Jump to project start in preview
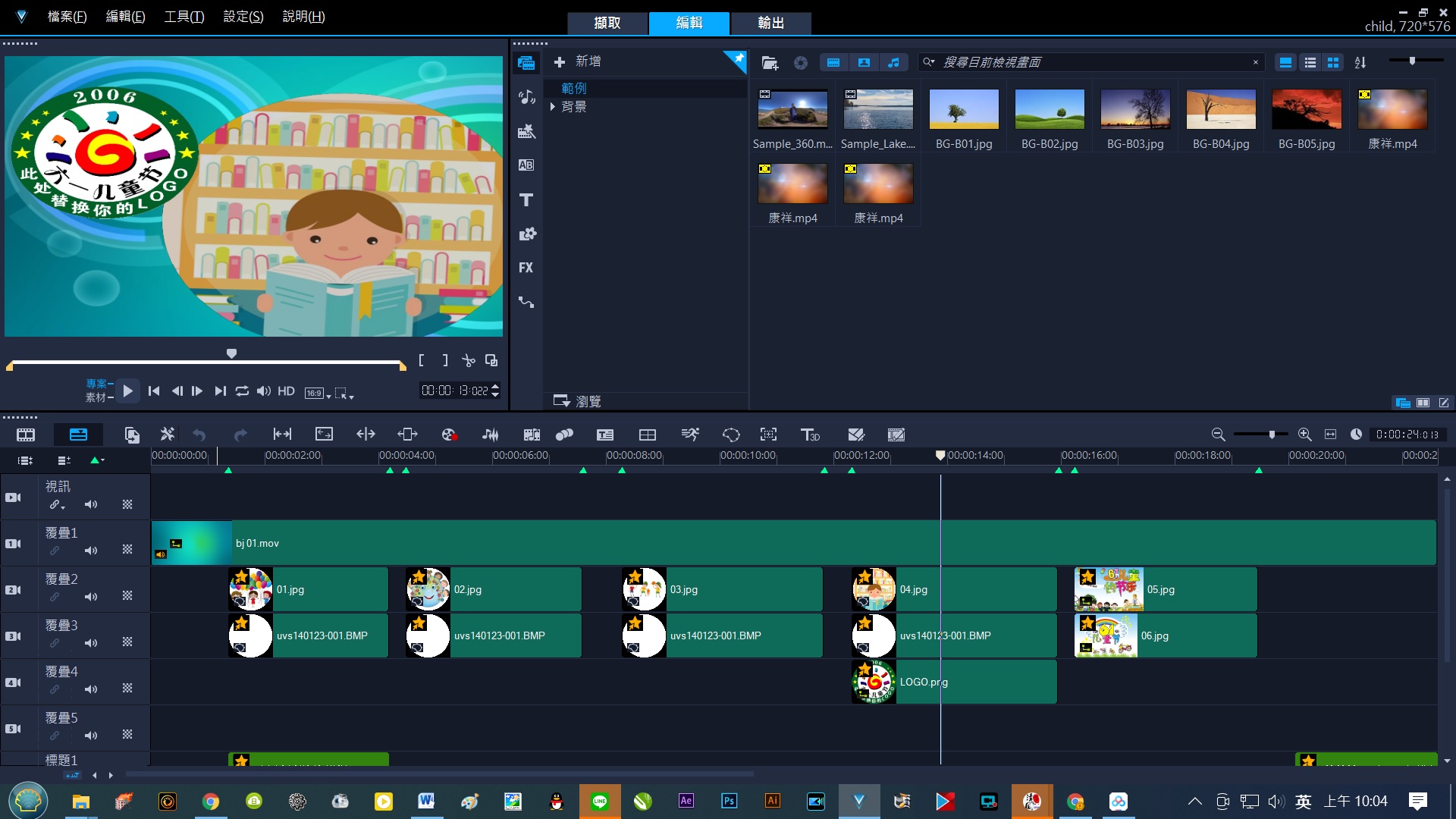The width and height of the screenshot is (1456, 819). click(154, 391)
